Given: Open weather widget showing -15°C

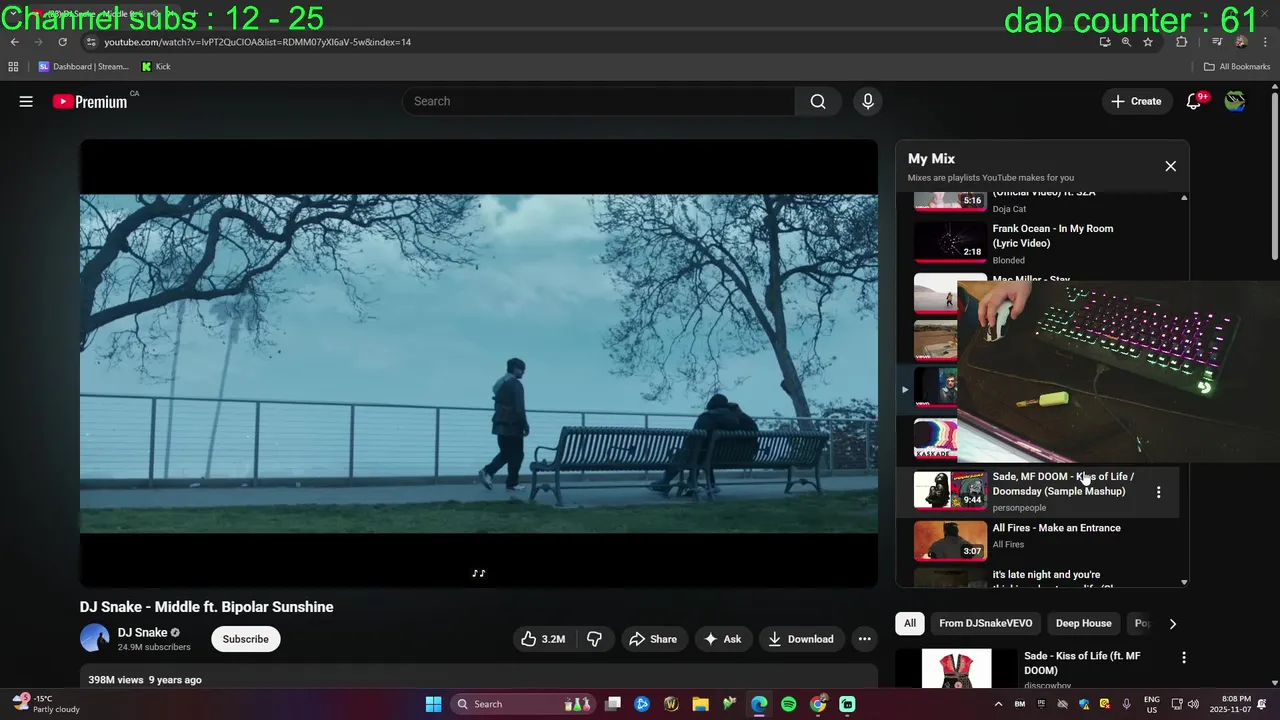Looking at the screenshot, I should [x=45, y=704].
